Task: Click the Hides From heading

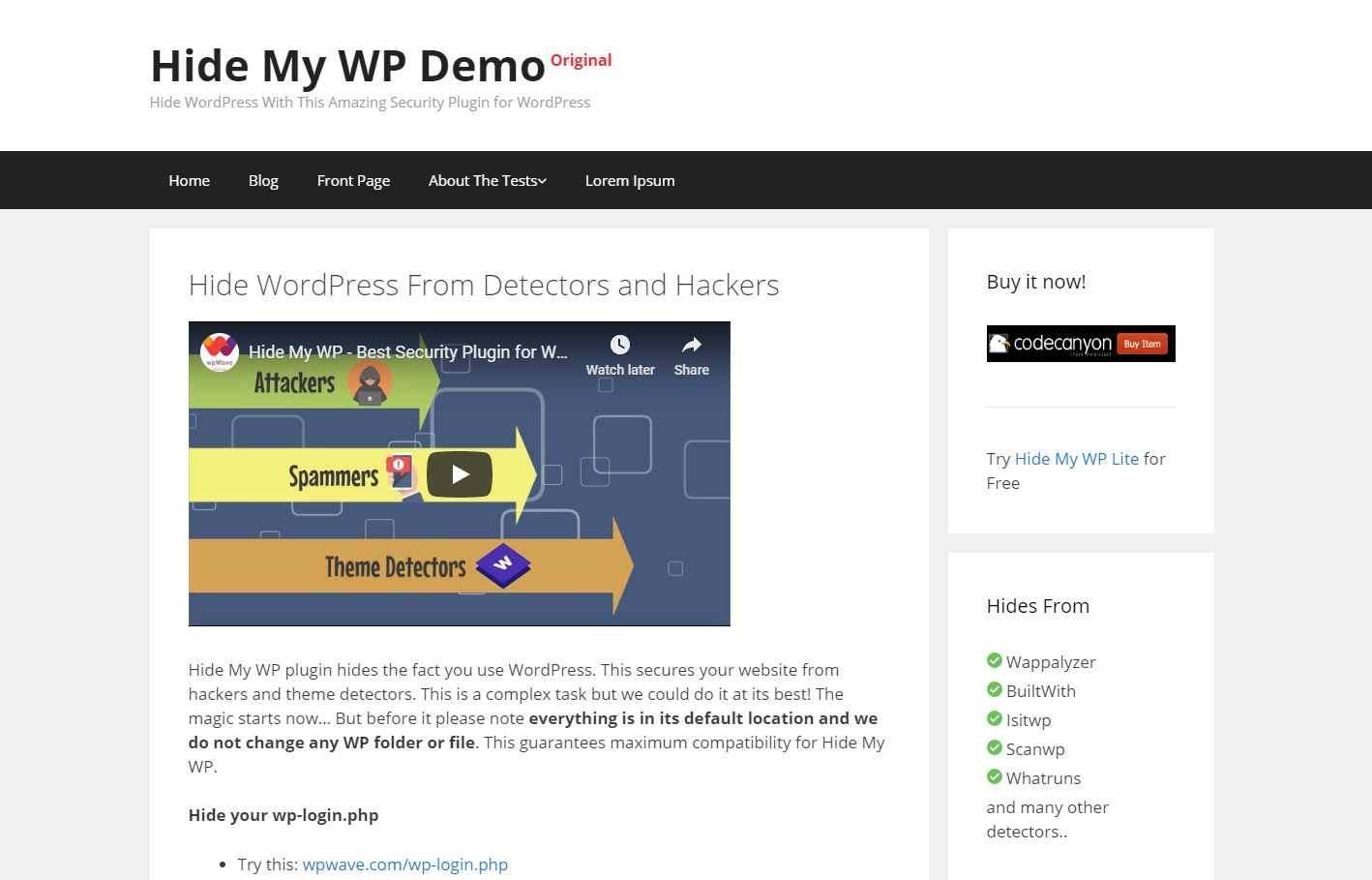Action: pyautogui.click(x=1038, y=606)
